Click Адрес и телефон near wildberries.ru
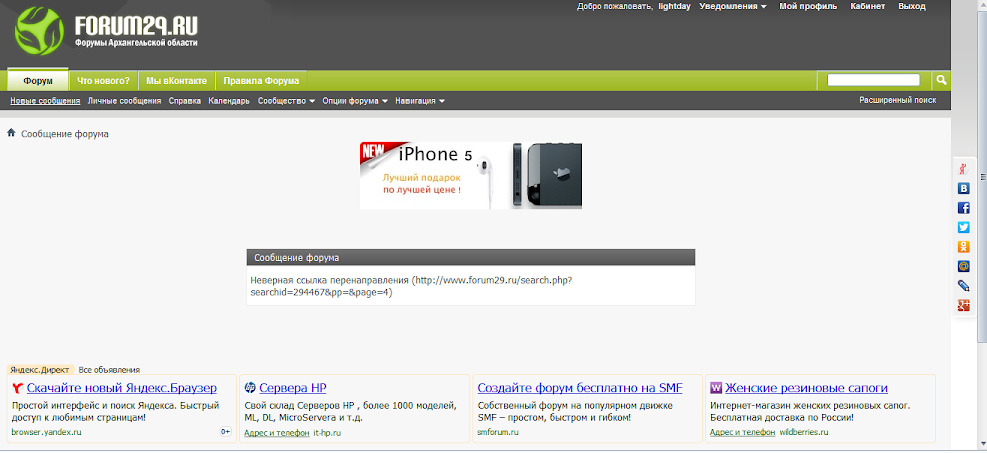 pos(742,432)
